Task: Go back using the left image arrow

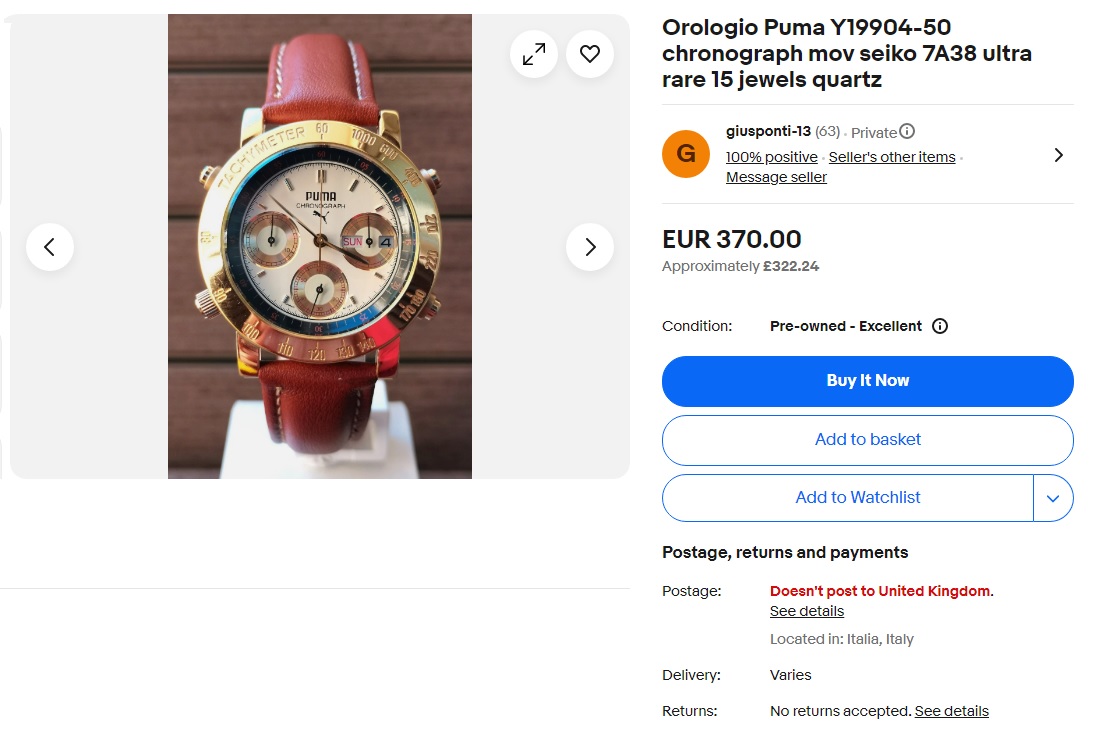Action: [x=50, y=247]
